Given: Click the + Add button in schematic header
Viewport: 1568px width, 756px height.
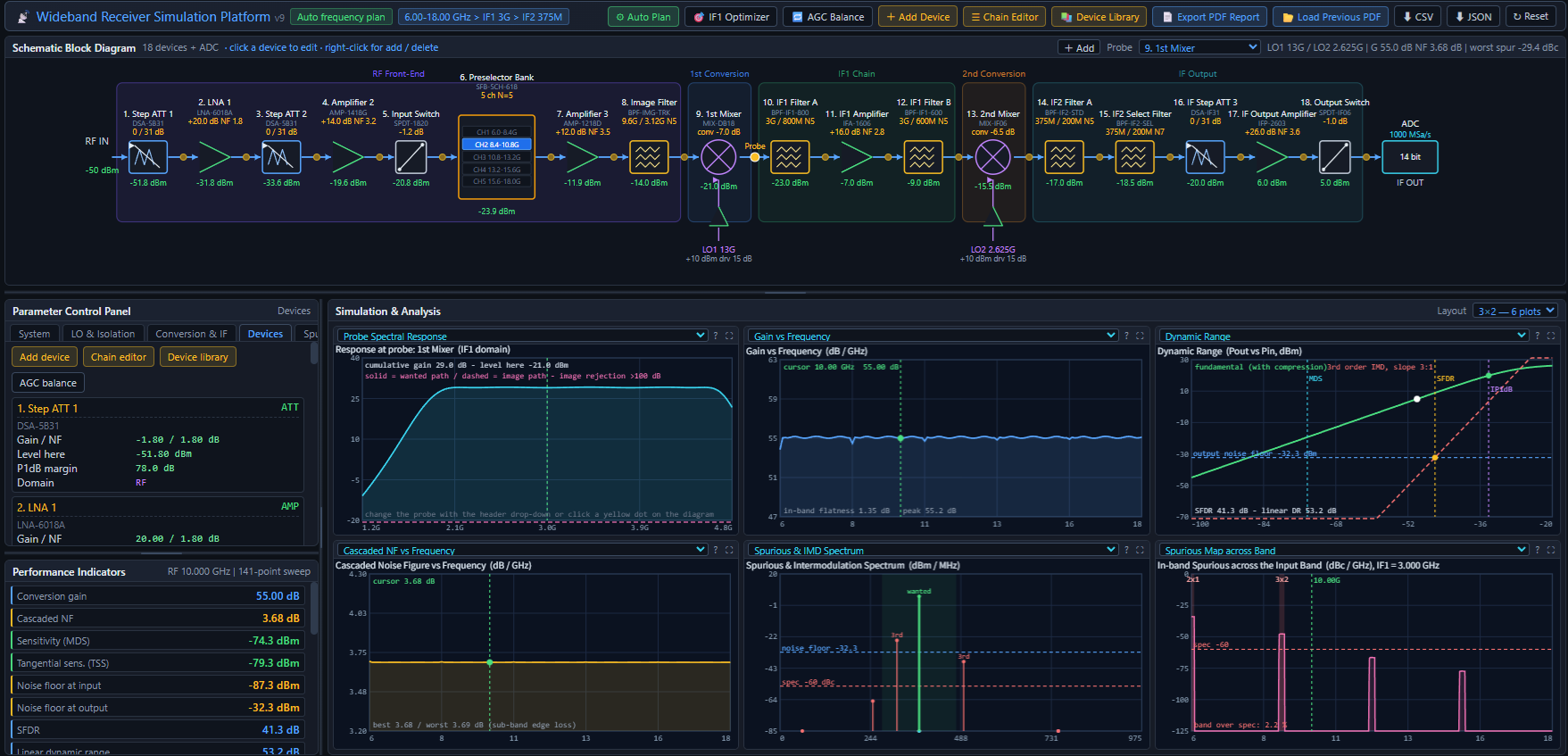Looking at the screenshot, I should (1079, 48).
